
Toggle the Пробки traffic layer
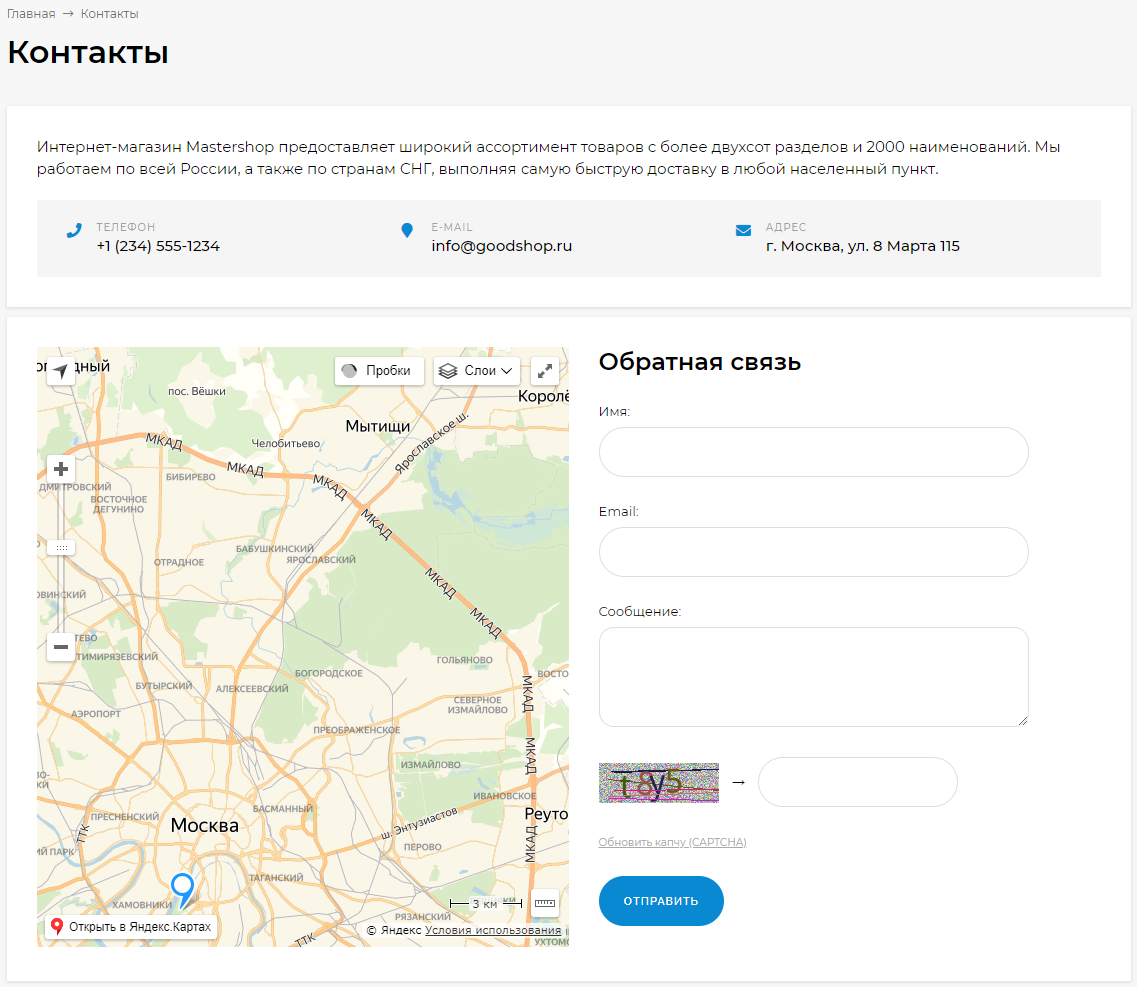click(x=379, y=371)
